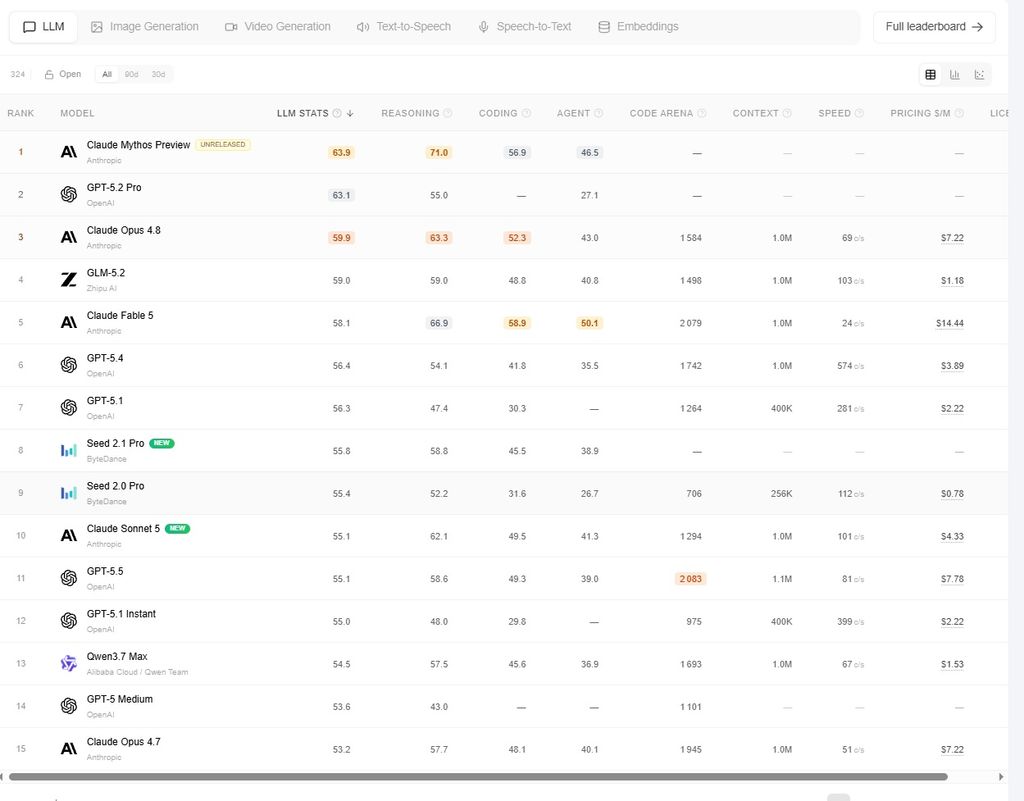Select the All time range filter
Viewport: 1024px width, 801px height.
[107, 74]
